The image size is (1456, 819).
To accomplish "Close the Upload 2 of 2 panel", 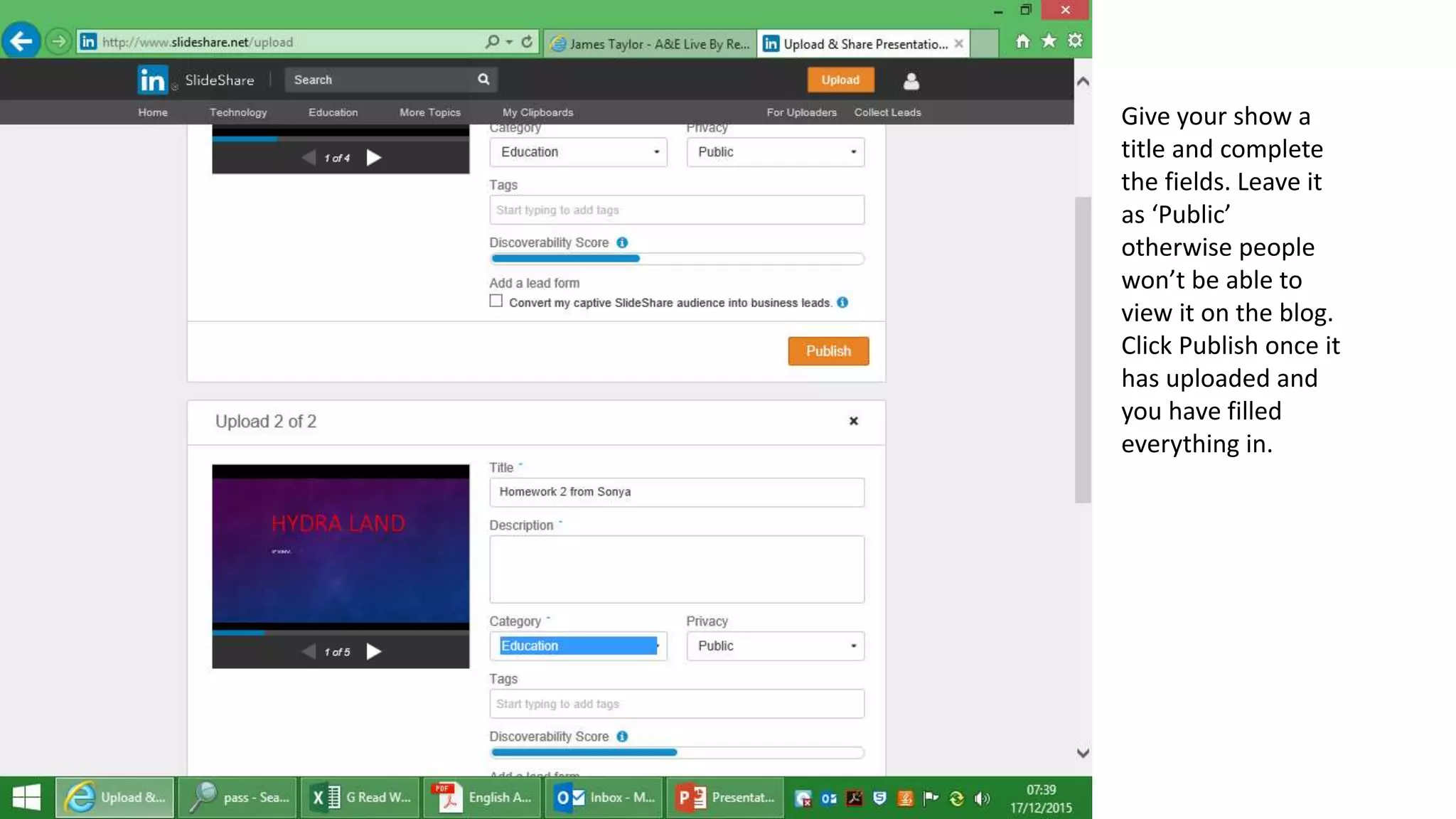I will coord(854,421).
